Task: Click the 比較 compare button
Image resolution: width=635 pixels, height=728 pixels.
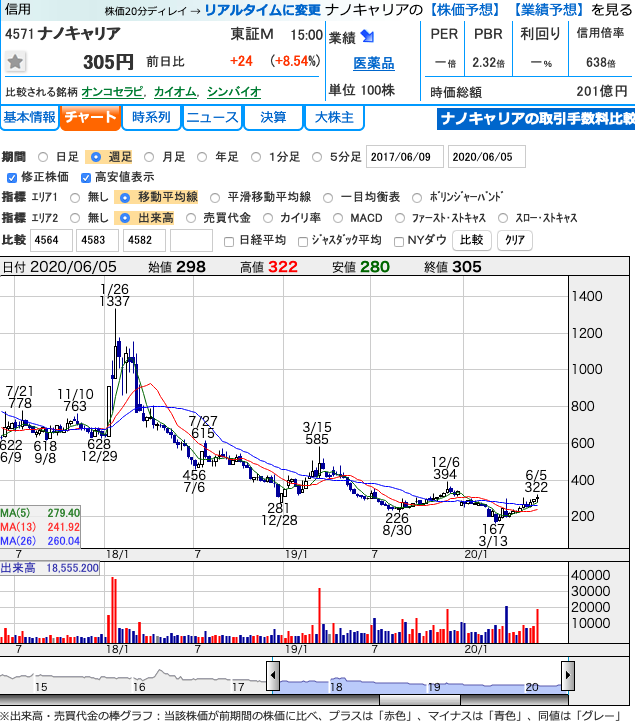Action: point(472,240)
